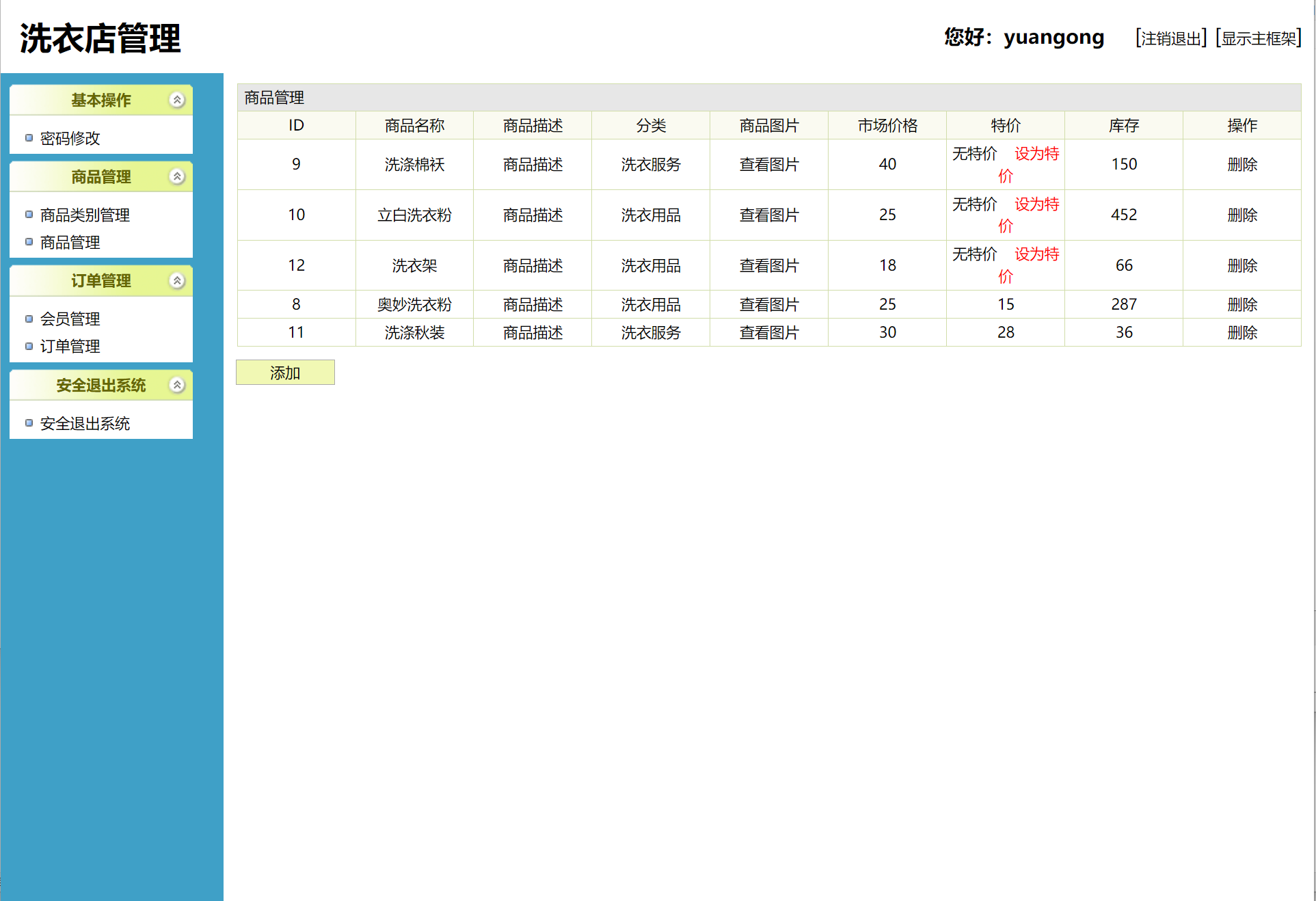Open 商品类别管理 menu item
1316x901 pixels.
[x=85, y=215]
